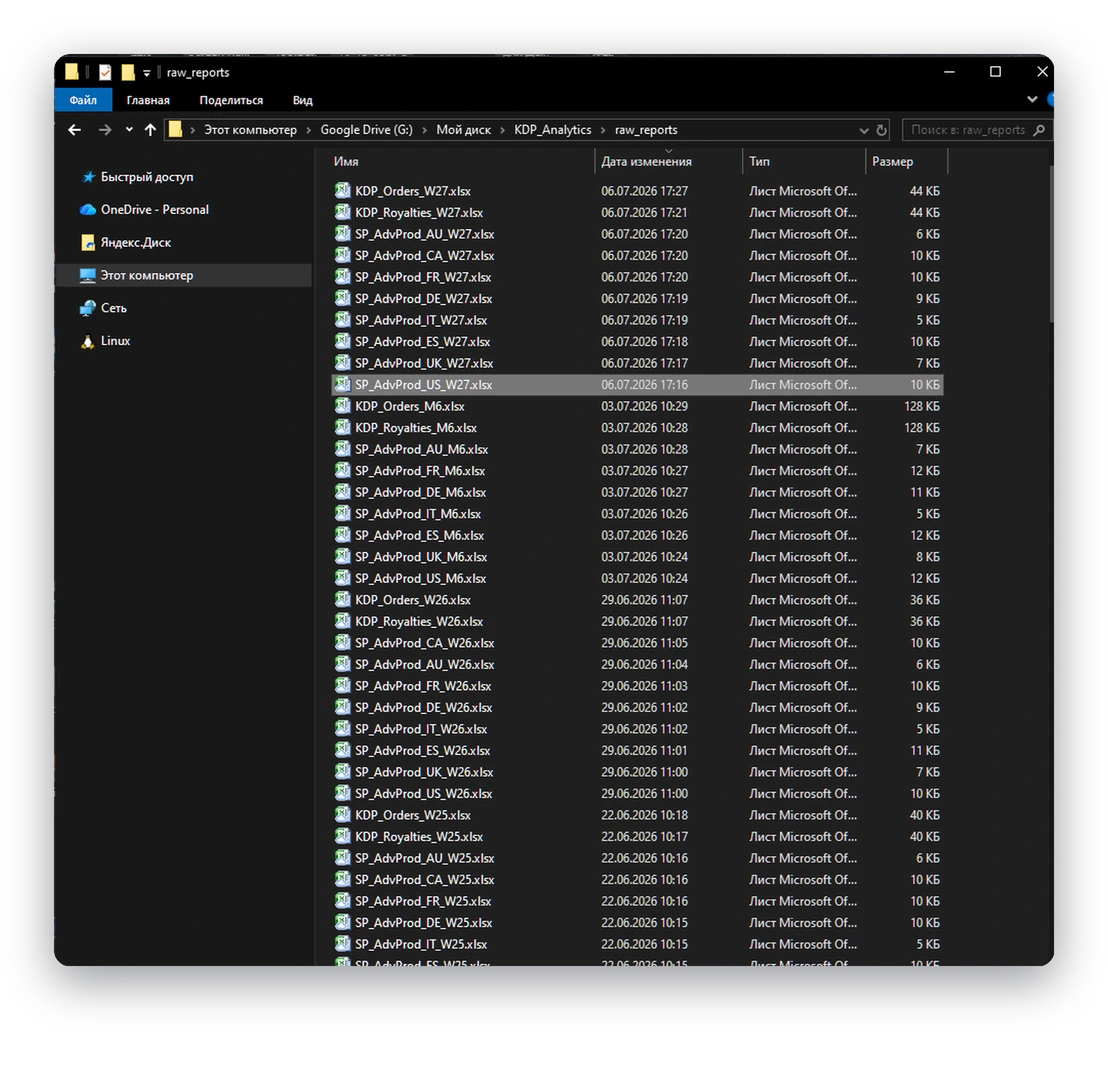
Task: Go back with the left arrow
Action: tap(74, 130)
